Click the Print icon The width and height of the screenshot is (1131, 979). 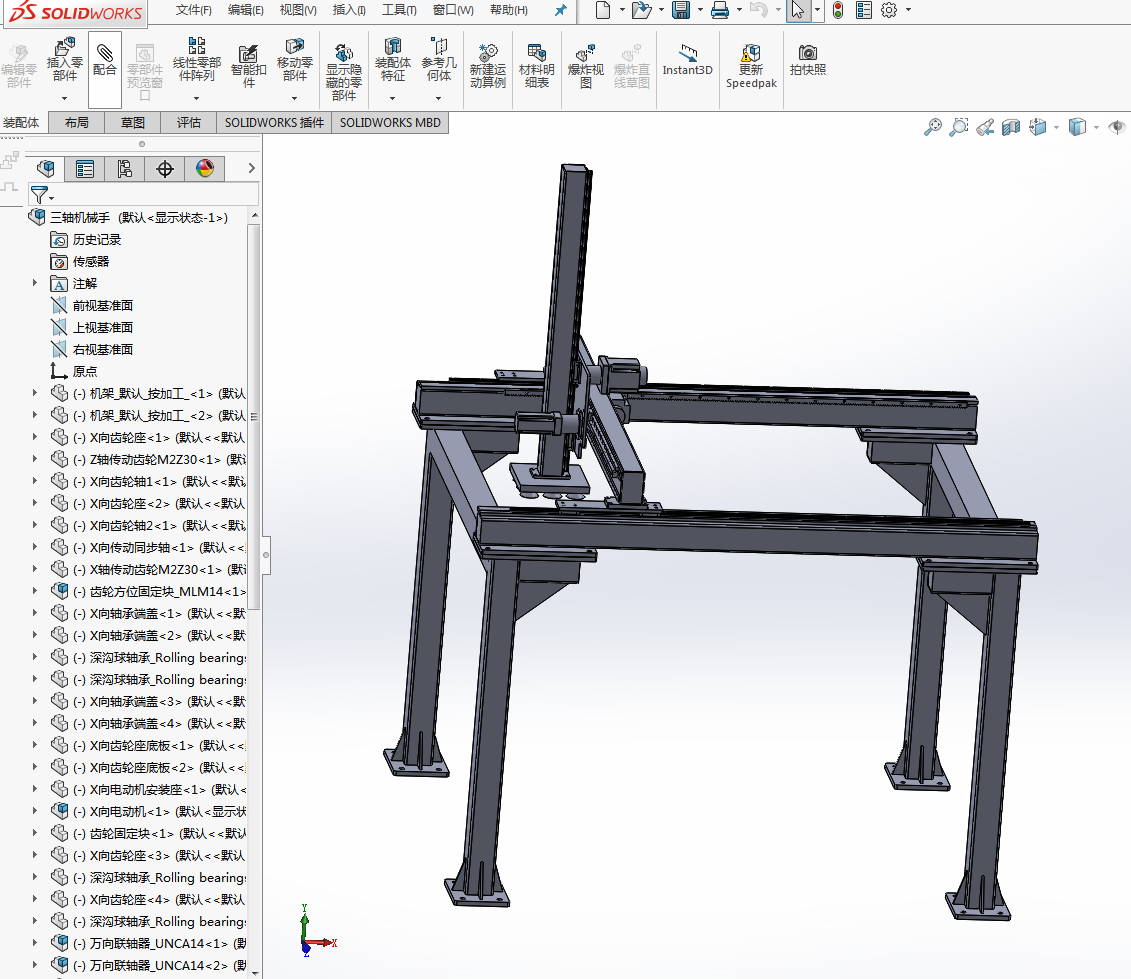coord(719,10)
